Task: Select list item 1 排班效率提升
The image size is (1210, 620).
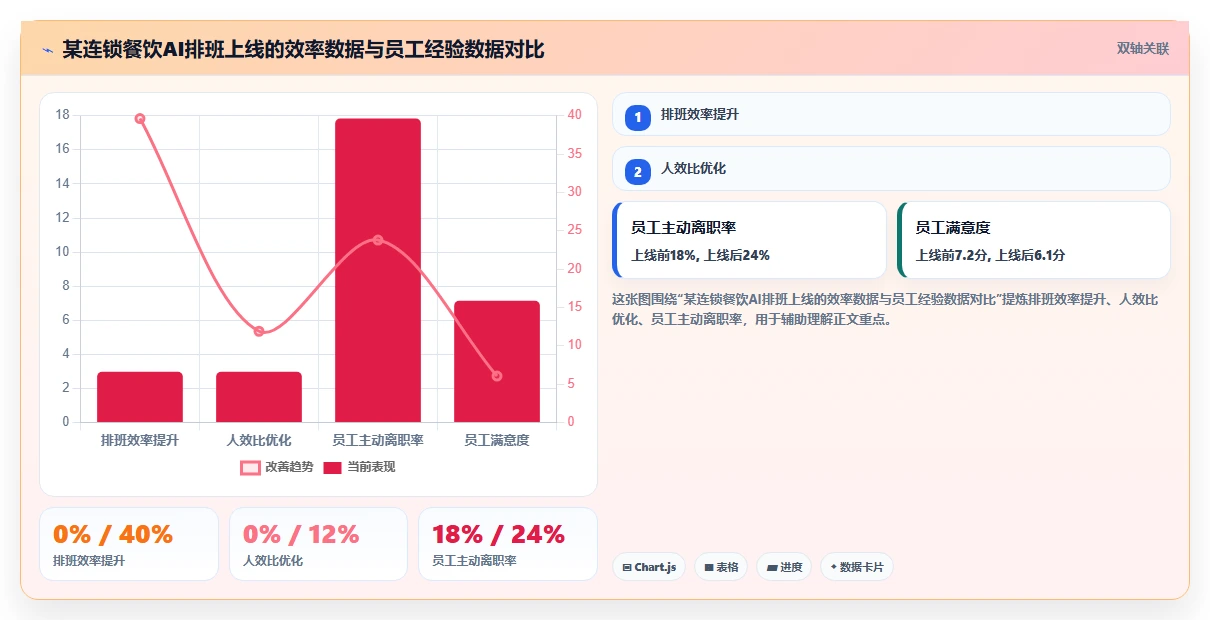Action: click(891, 114)
